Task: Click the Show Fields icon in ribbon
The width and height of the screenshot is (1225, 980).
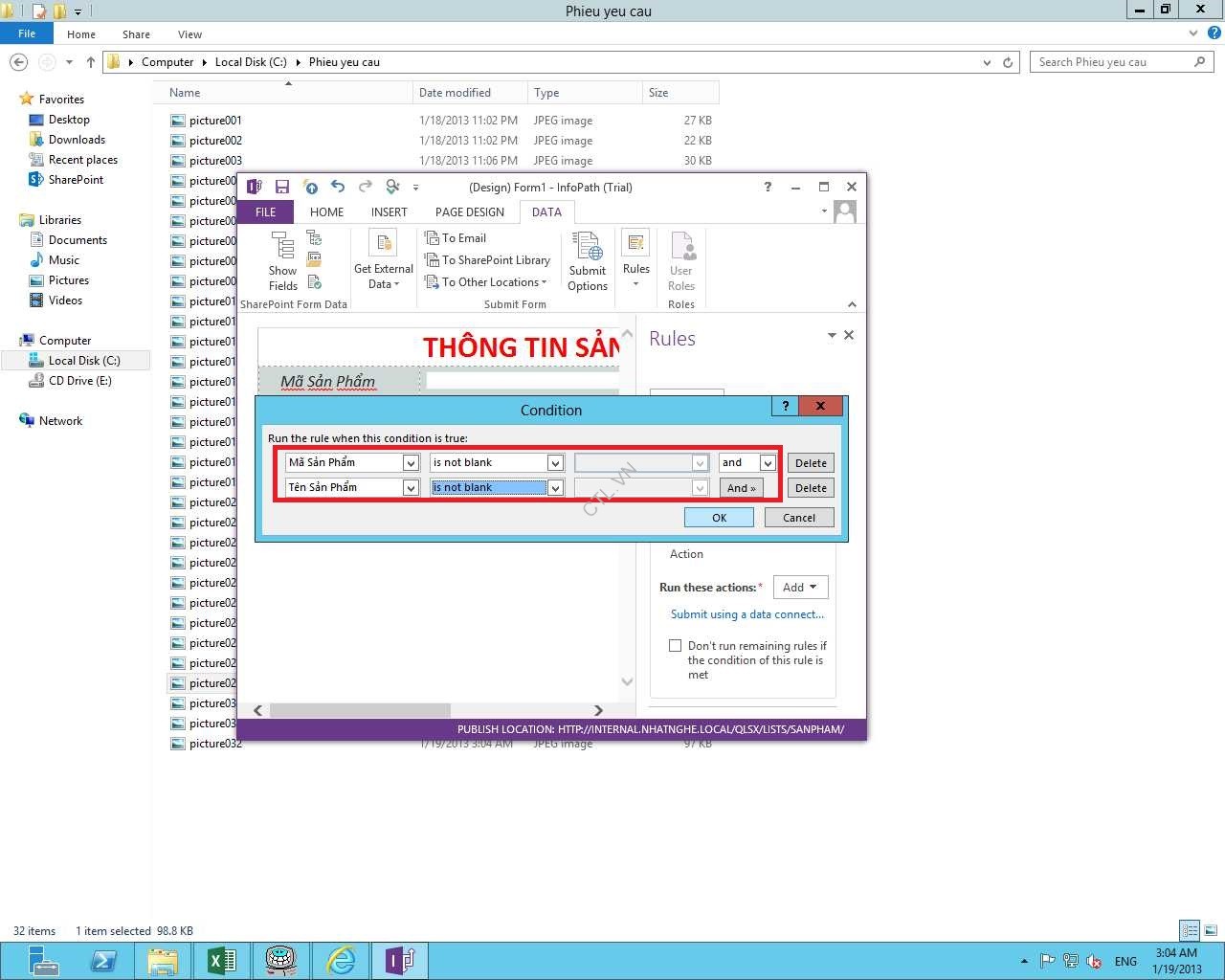Action: (282, 247)
